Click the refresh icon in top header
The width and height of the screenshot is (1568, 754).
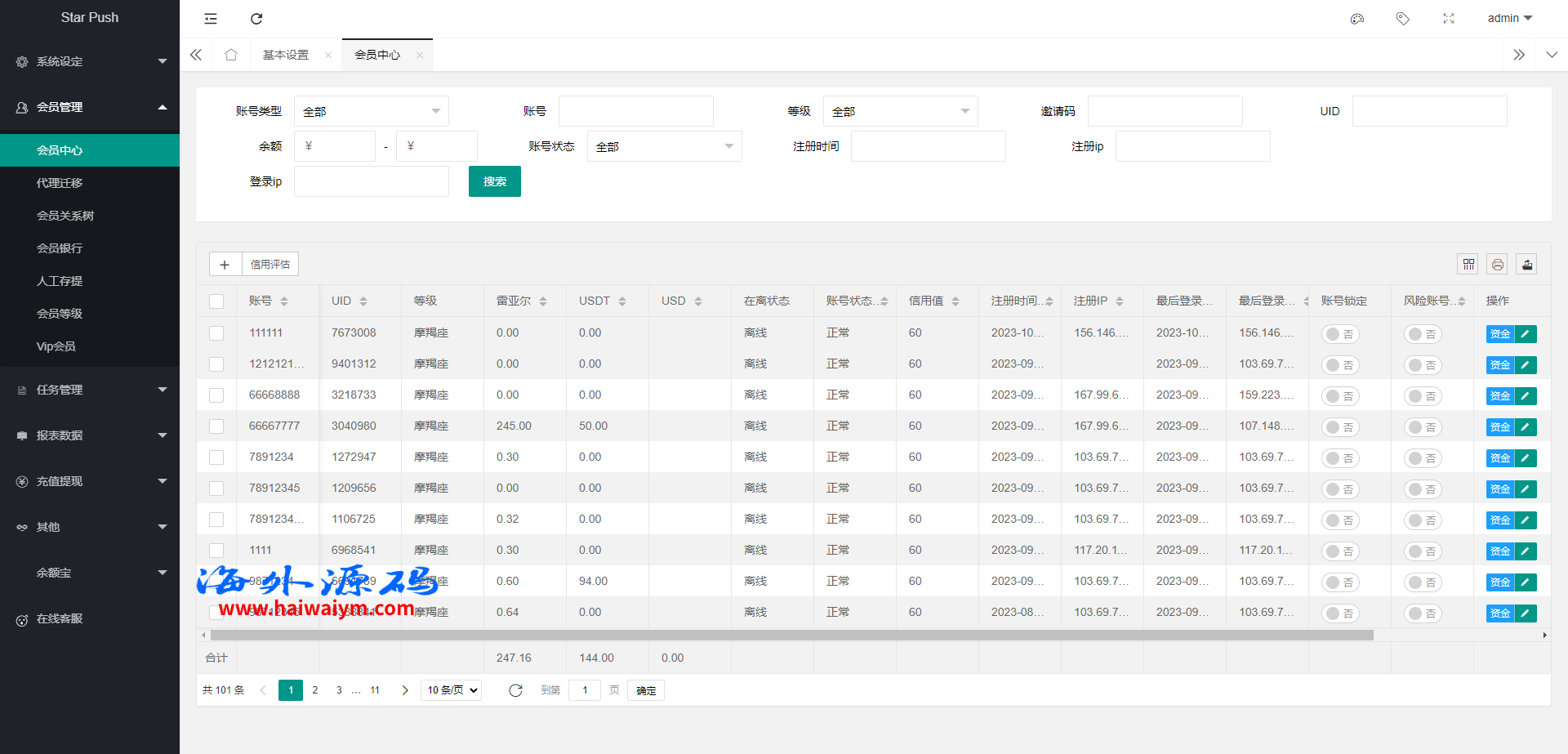click(x=256, y=19)
